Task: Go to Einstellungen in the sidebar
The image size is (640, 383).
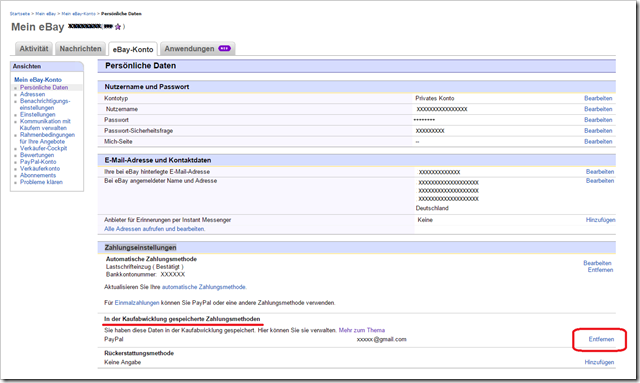Action: click(38, 115)
